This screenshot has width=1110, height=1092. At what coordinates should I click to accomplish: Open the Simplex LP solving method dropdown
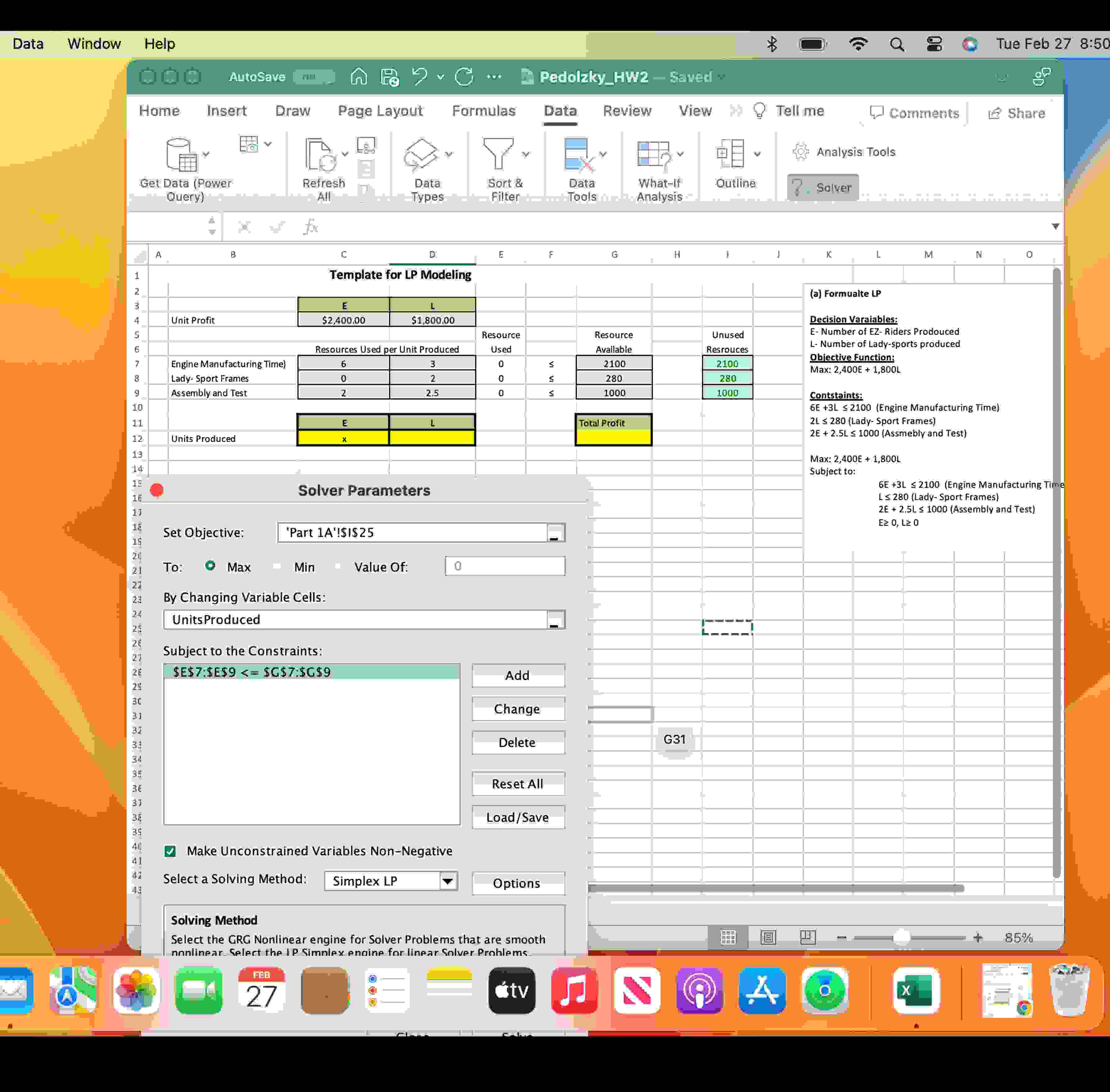[448, 881]
